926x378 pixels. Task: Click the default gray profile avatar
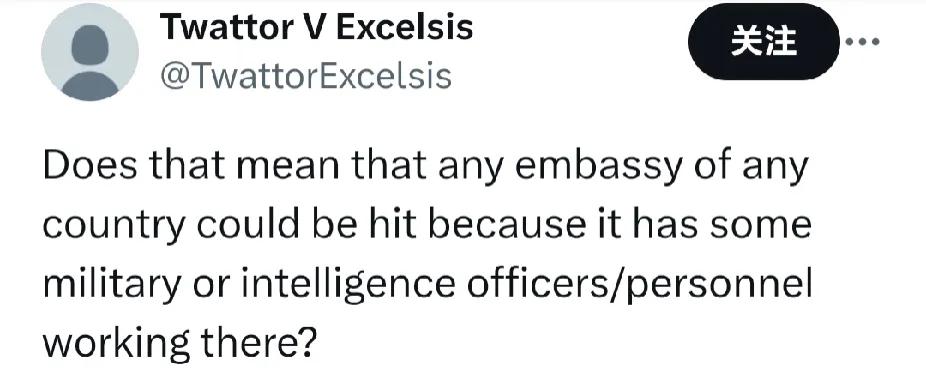pyautogui.click(x=90, y=52)
